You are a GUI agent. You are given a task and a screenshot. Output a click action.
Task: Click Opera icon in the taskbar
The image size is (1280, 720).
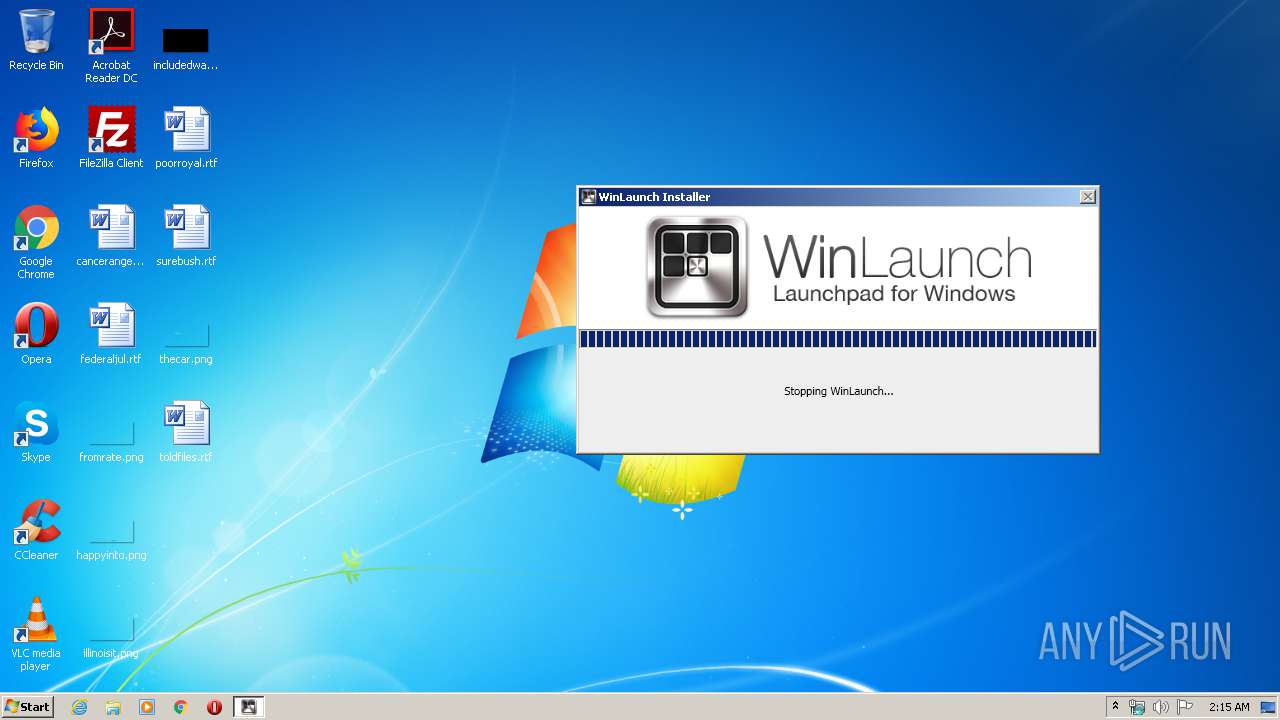click(214, 707)
